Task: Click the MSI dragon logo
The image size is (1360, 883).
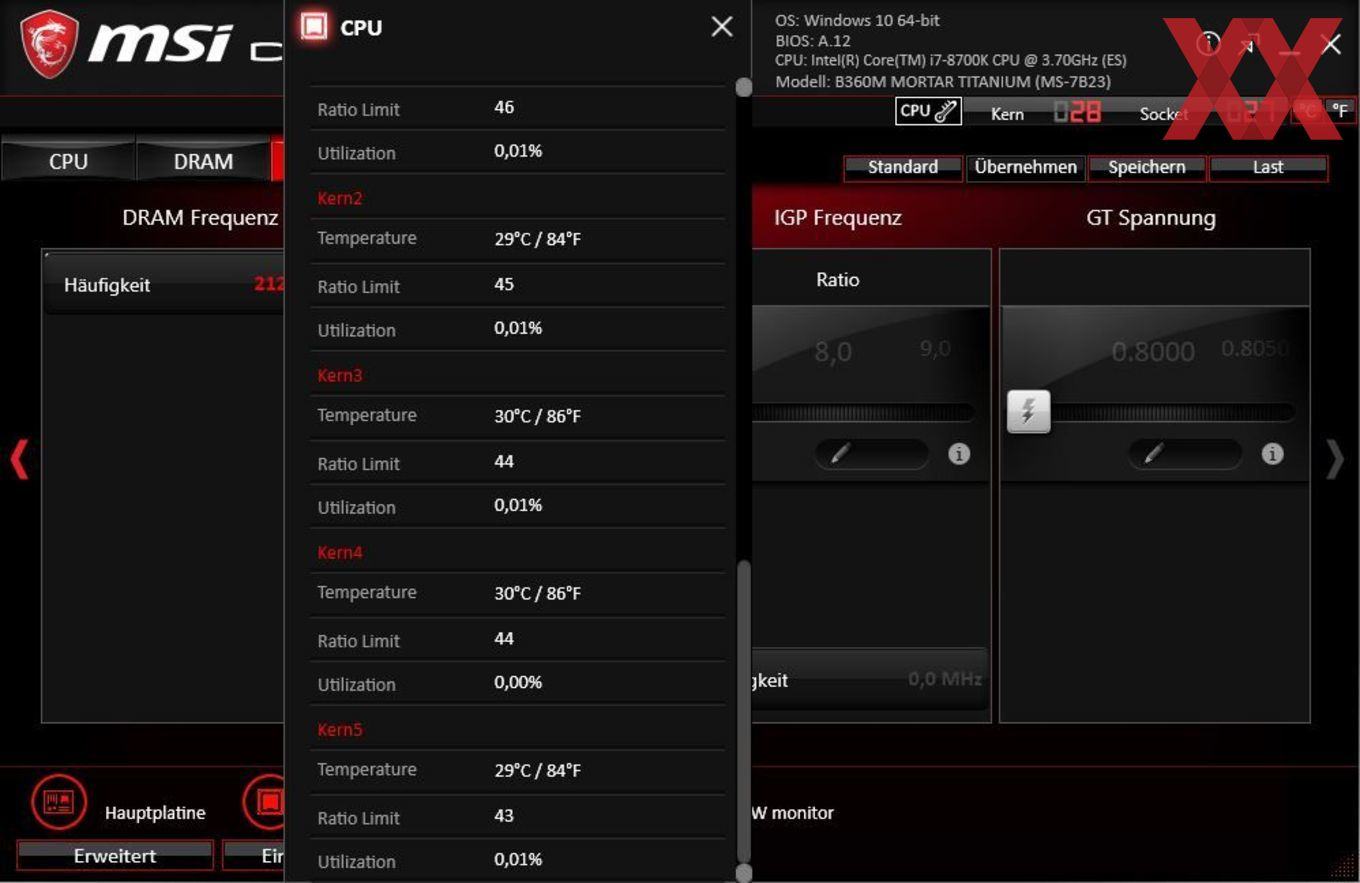Action: coord(49,44)
